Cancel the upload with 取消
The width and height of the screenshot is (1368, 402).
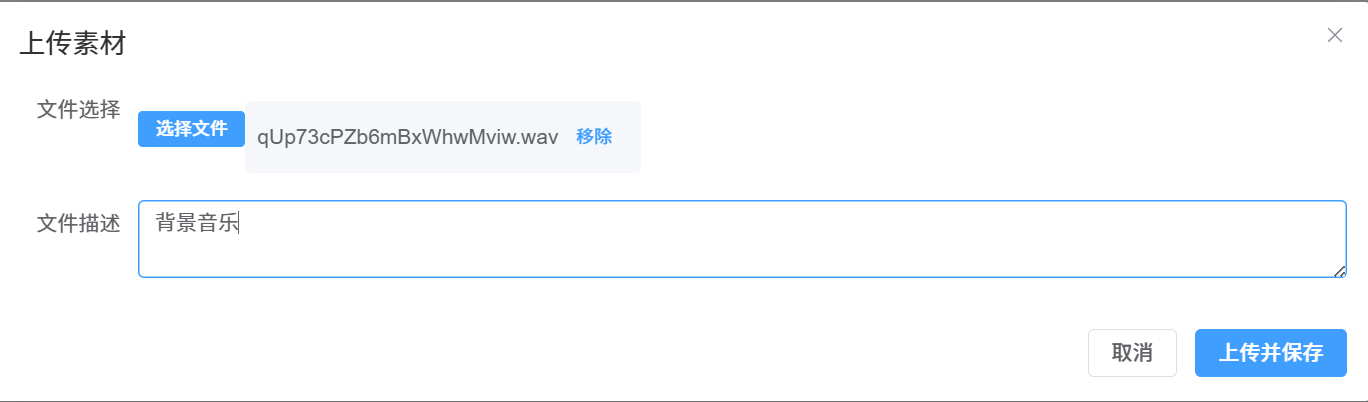pyautogui.click(x=1132, y=353)
